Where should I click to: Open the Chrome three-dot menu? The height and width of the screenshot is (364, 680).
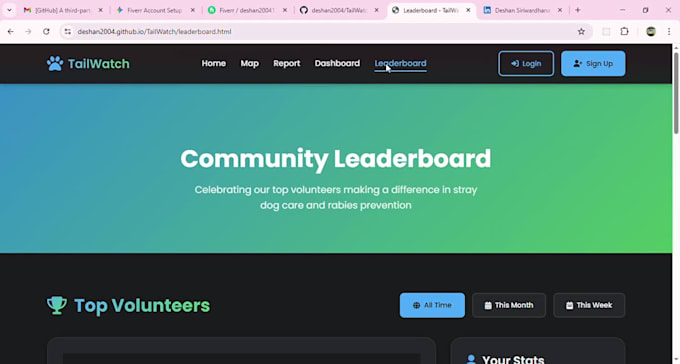(x=669, y=31)
